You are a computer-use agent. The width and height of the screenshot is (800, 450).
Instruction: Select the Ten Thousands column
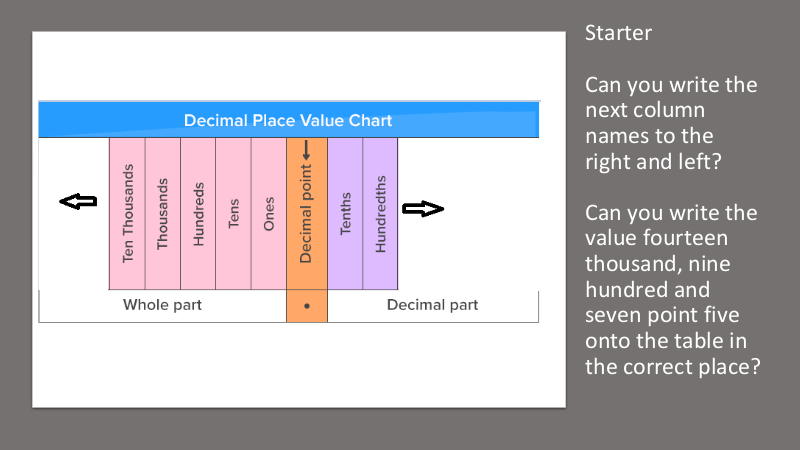[x=127, y=214]
